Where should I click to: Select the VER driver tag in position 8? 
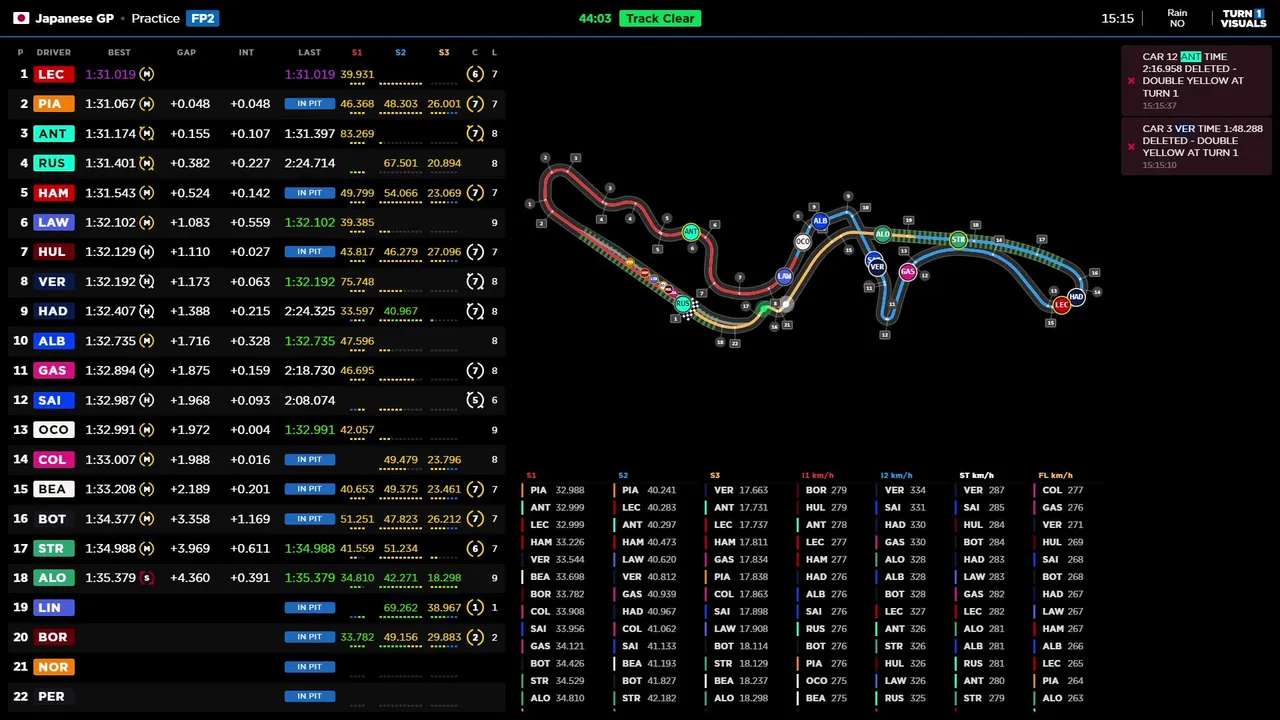(52, 282)
